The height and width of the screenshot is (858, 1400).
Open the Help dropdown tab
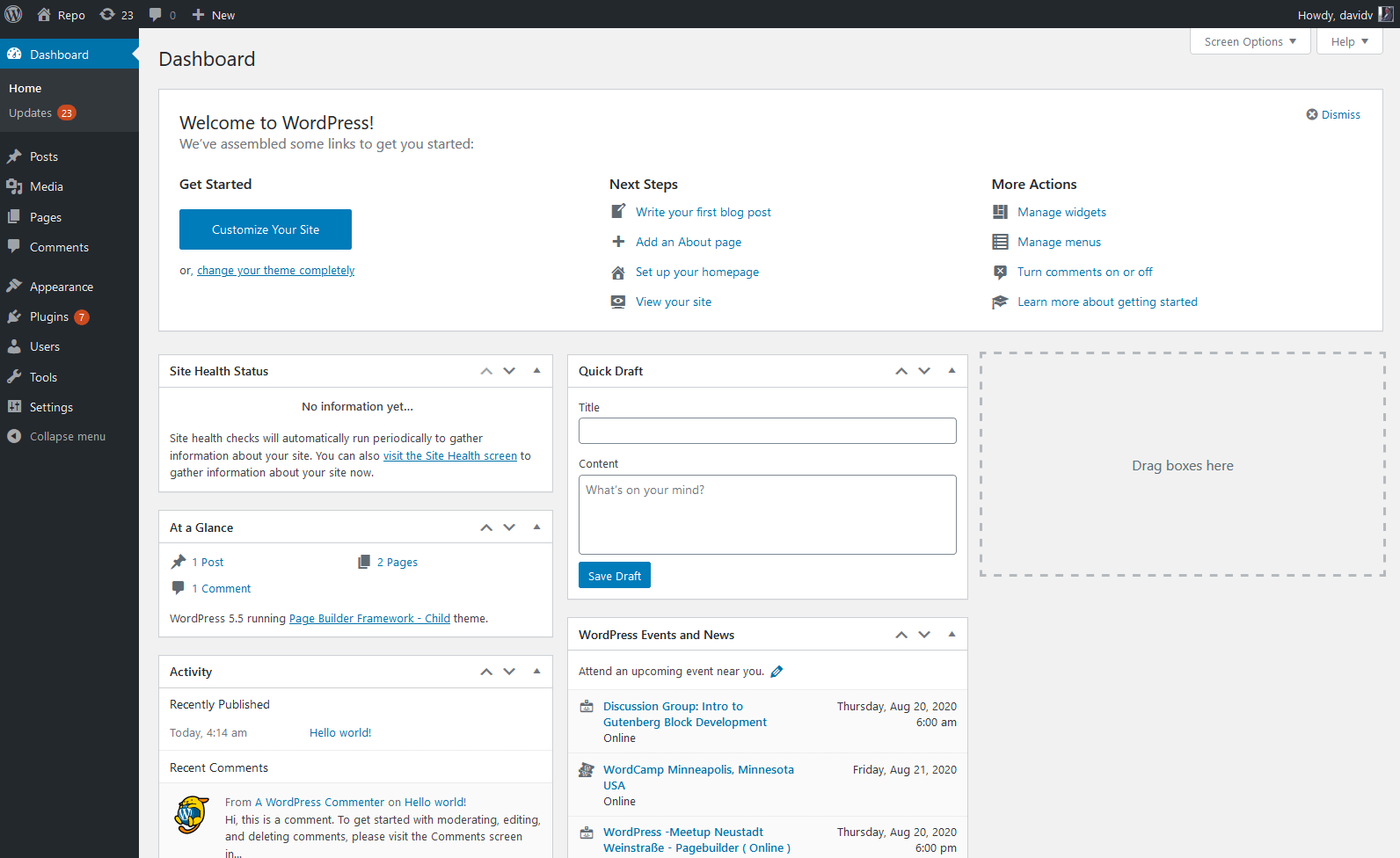1349,41
